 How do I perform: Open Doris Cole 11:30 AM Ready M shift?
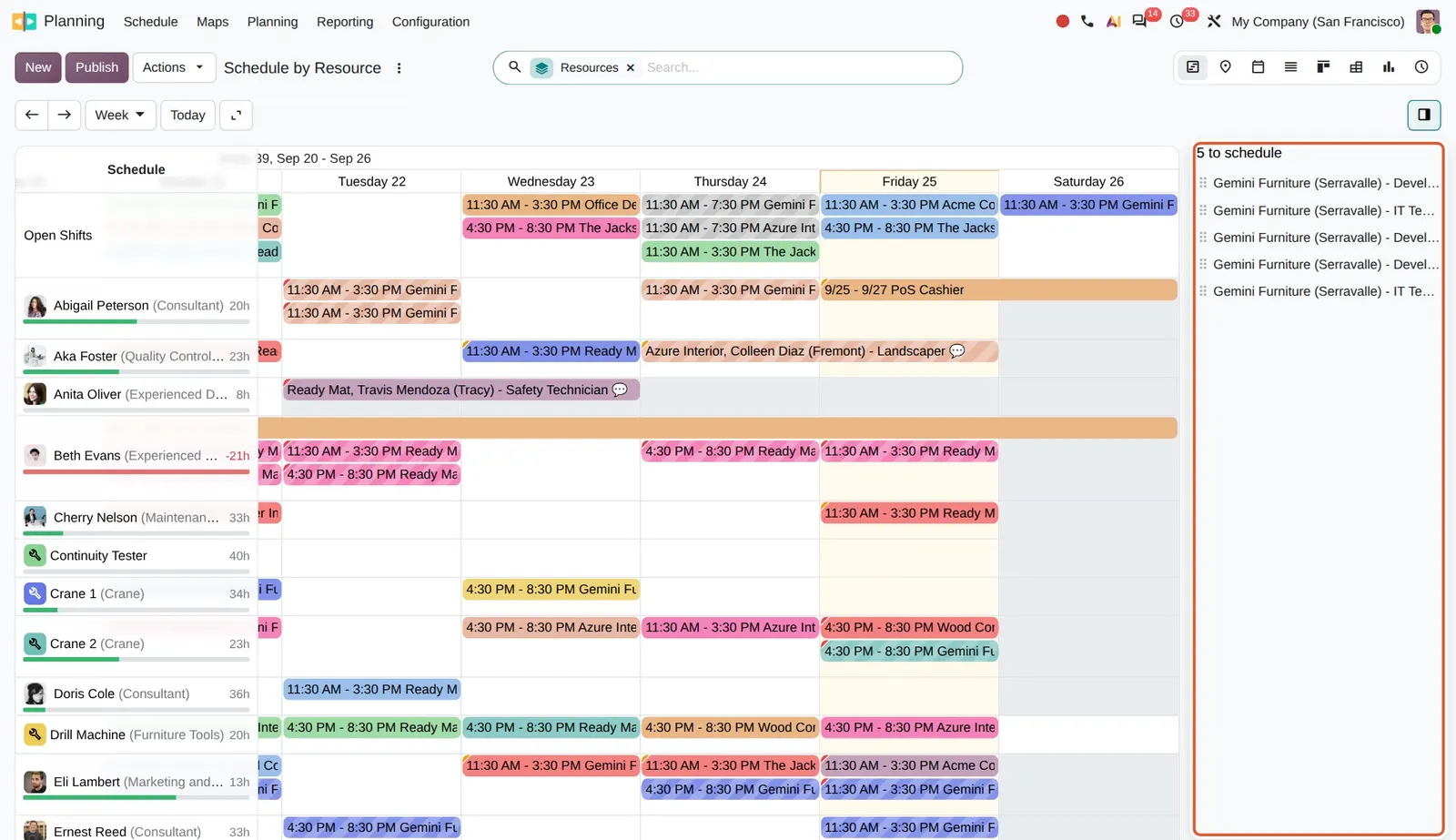pos(371,690)
